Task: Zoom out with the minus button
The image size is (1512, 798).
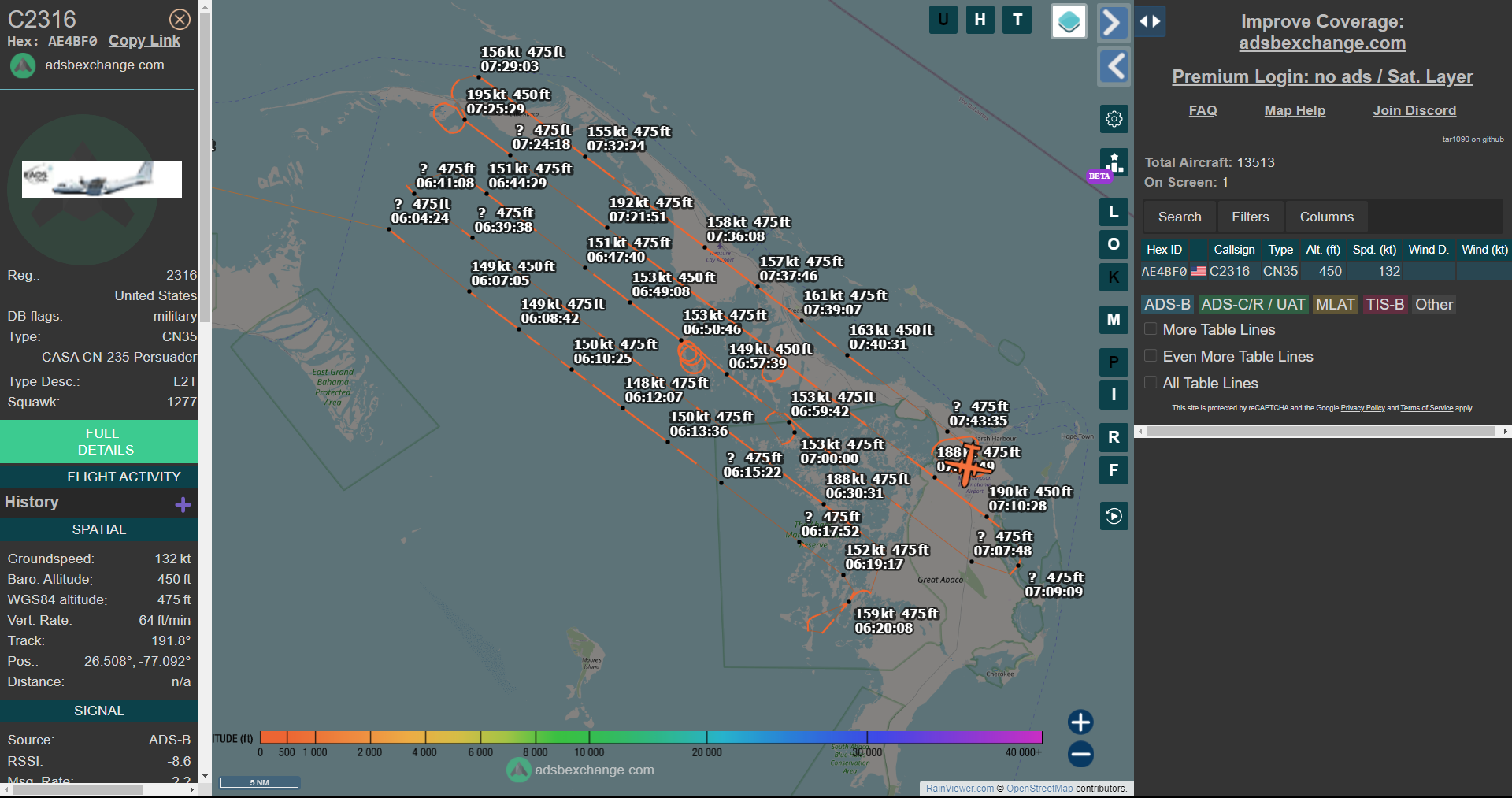Action: (x=1080, y=754)
